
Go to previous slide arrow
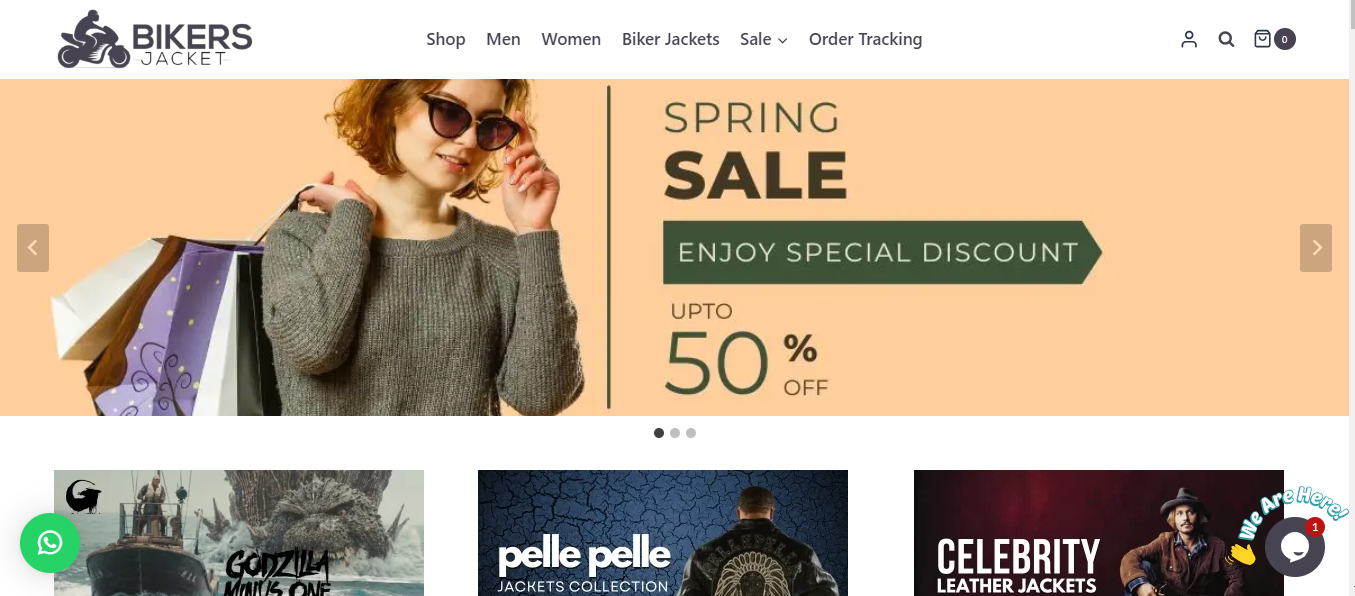(33, 248)
